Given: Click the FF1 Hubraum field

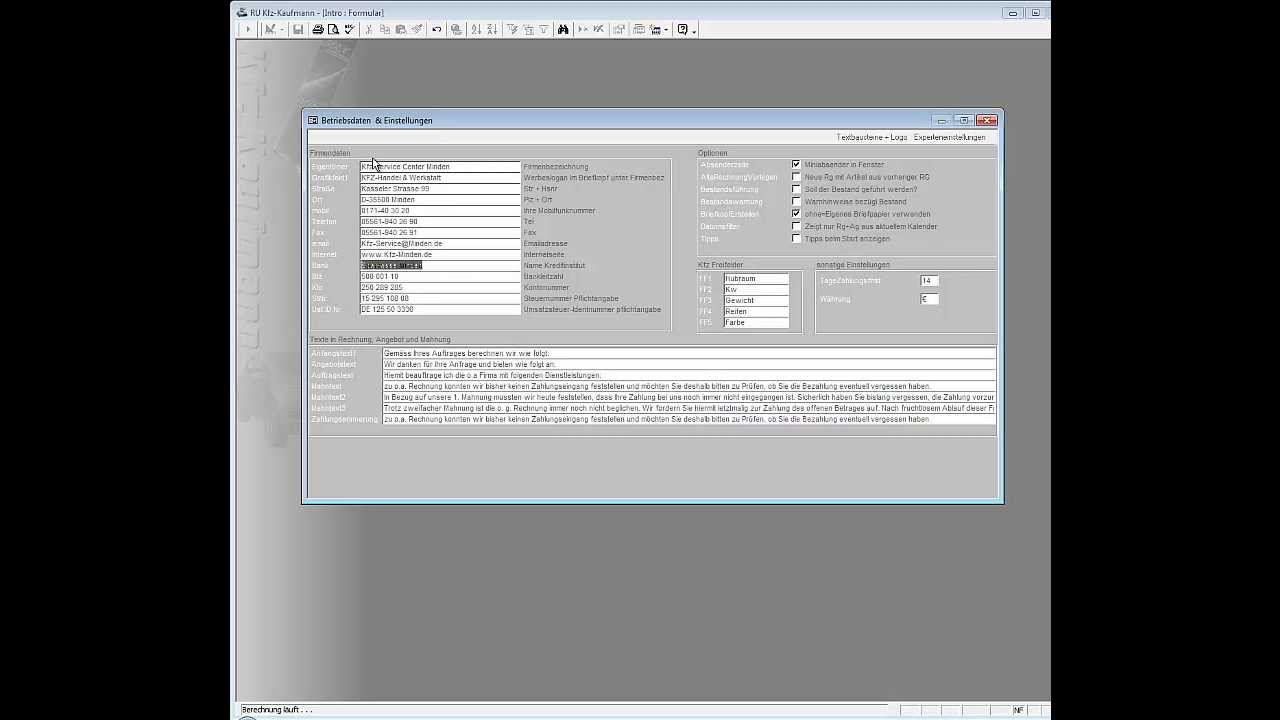Looking at the screenshot, I should 756,279.
